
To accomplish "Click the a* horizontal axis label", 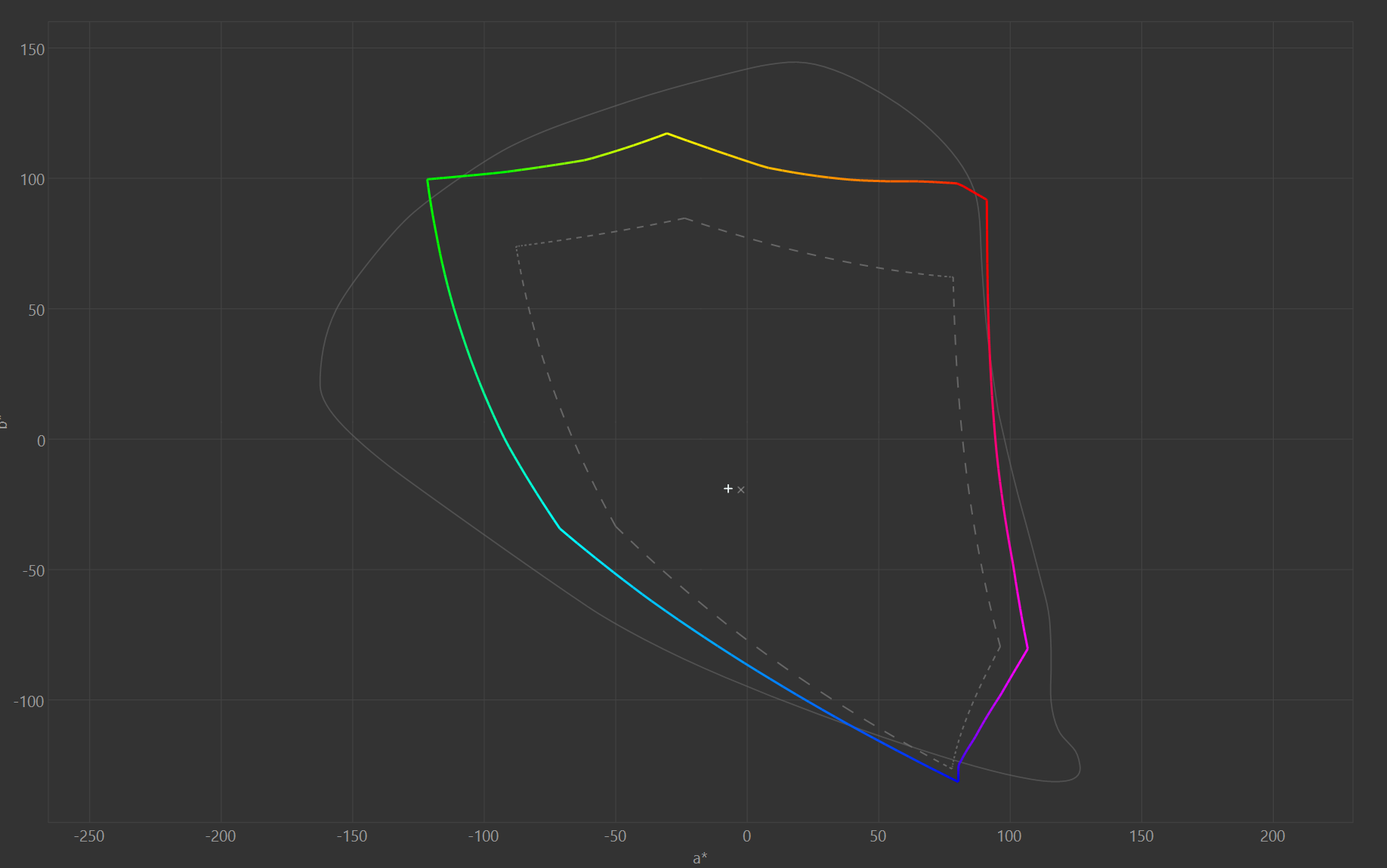I will point(700,858).
